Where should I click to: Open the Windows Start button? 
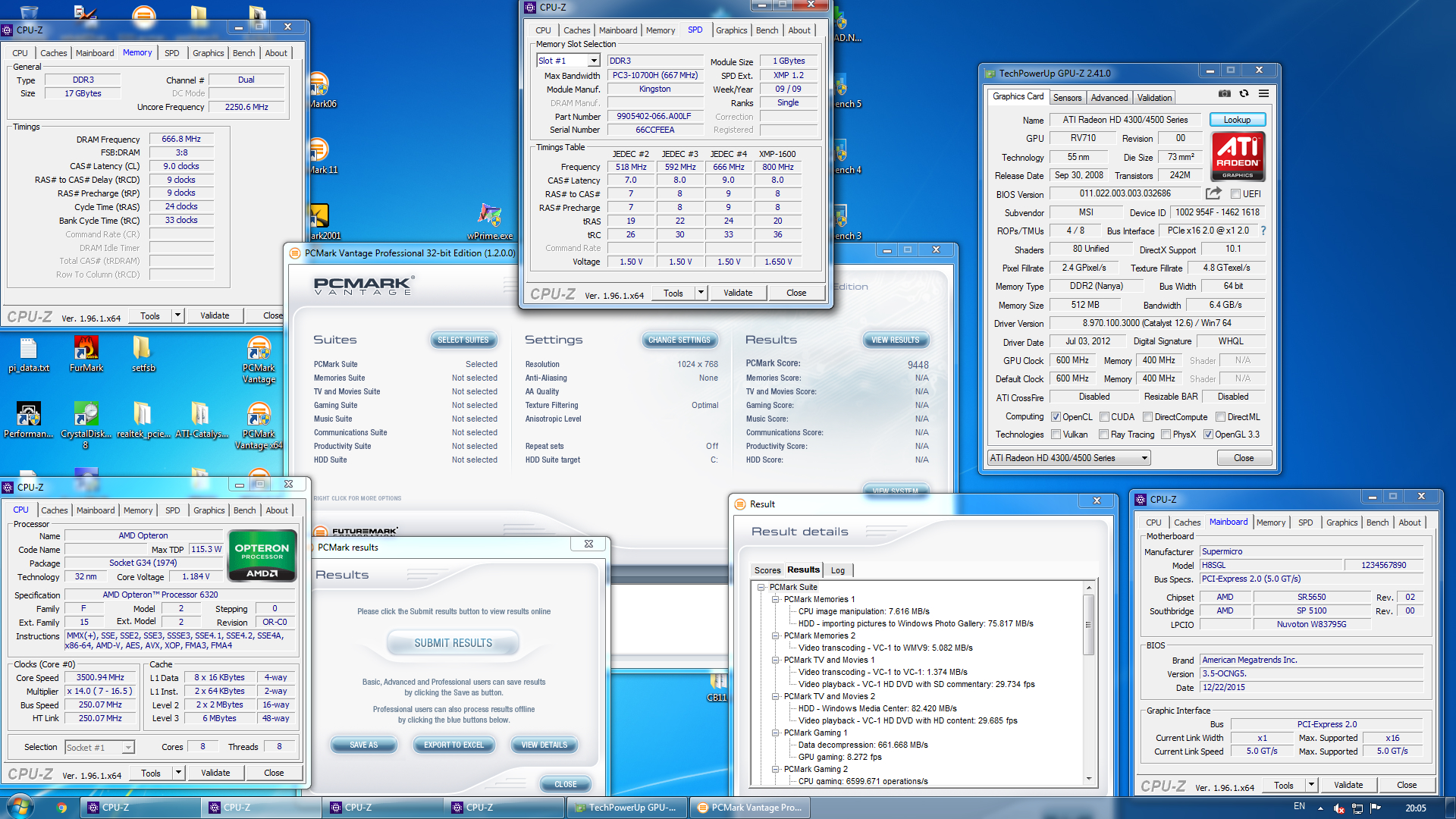point(20,807)
